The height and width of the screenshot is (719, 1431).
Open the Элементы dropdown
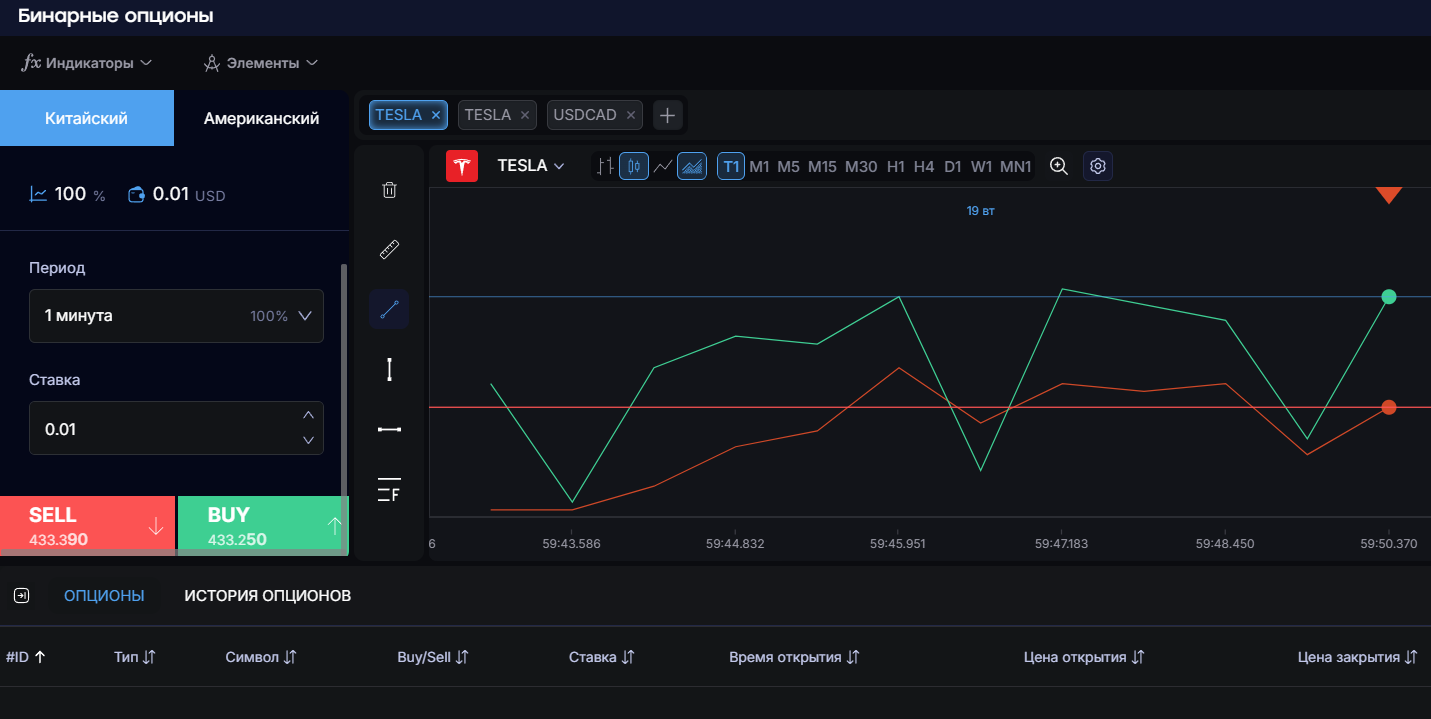click(x=261, y=63)
